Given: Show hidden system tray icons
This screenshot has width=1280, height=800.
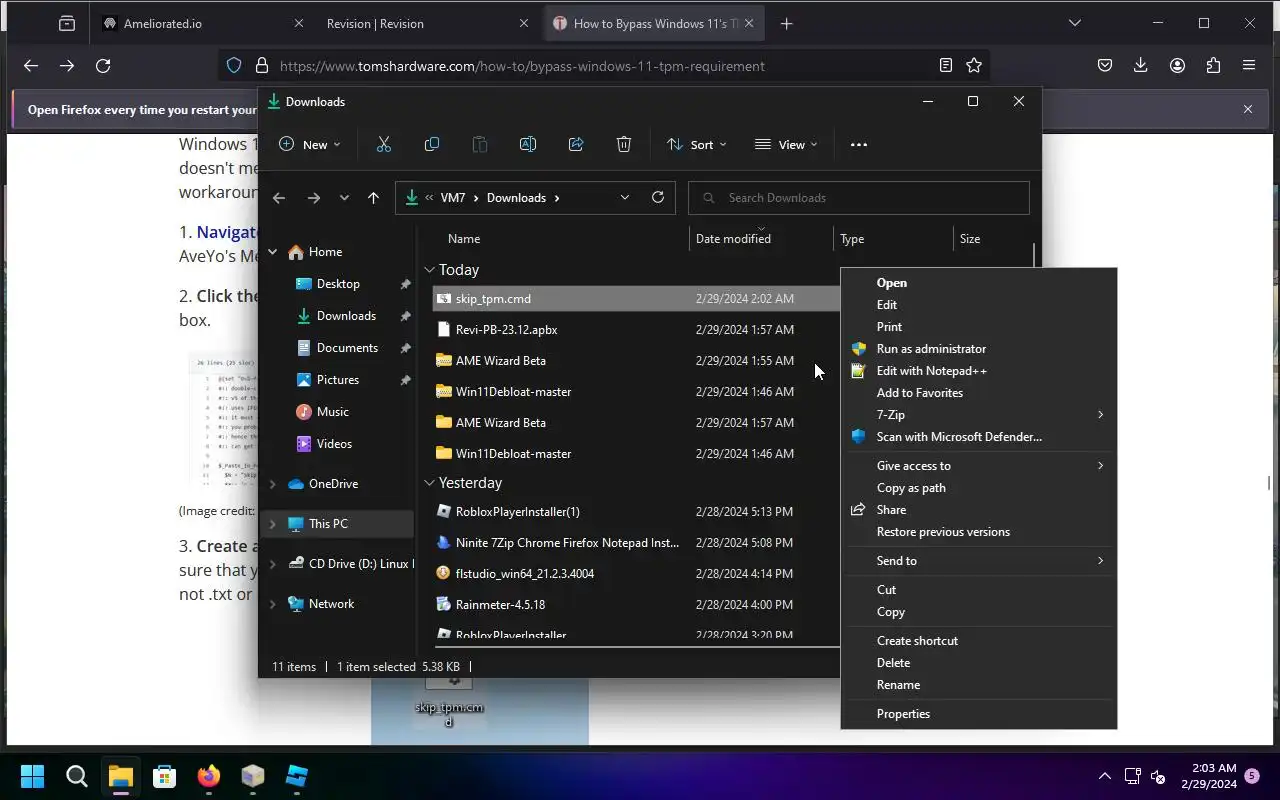Looking at the screenshot, I should coord(1105,776).
